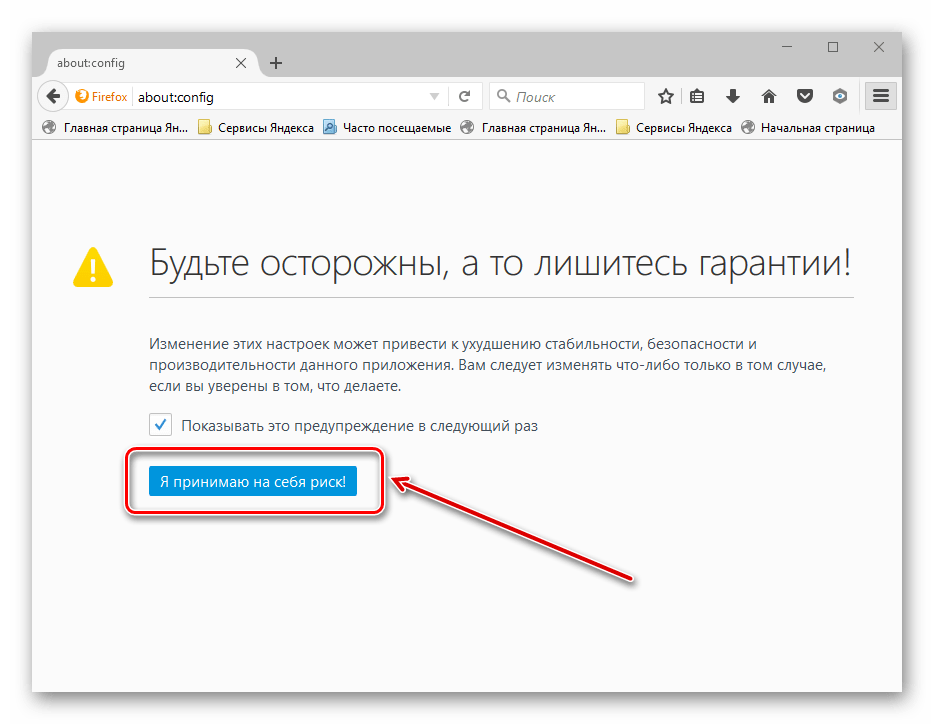
Task: Focus the Поиск search field
Action: tap(567, 97)
